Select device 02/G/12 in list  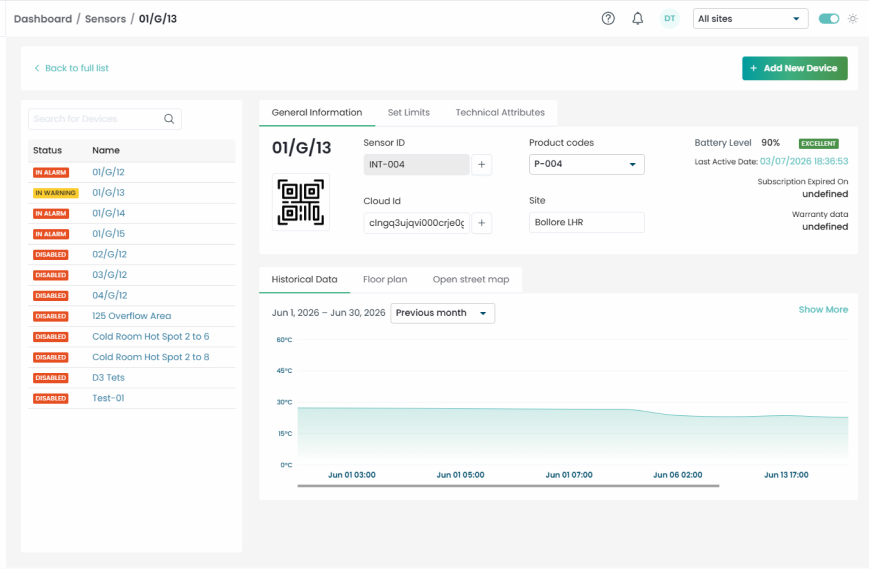point(109,254)
